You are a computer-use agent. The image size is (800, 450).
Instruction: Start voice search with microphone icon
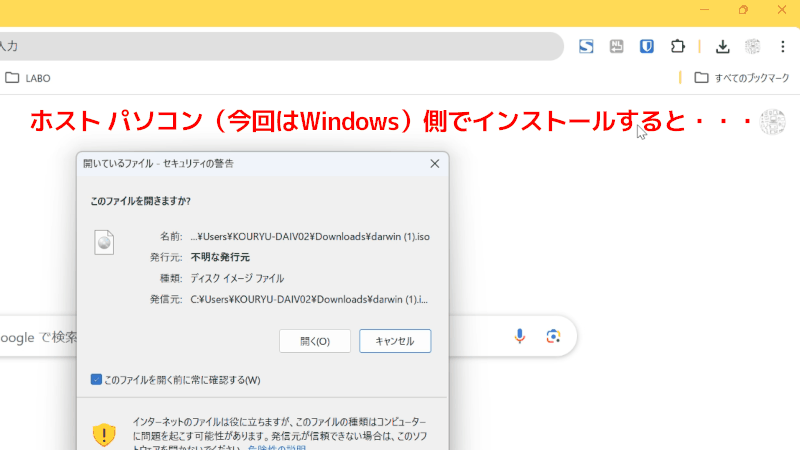click(x=519, y=336)
